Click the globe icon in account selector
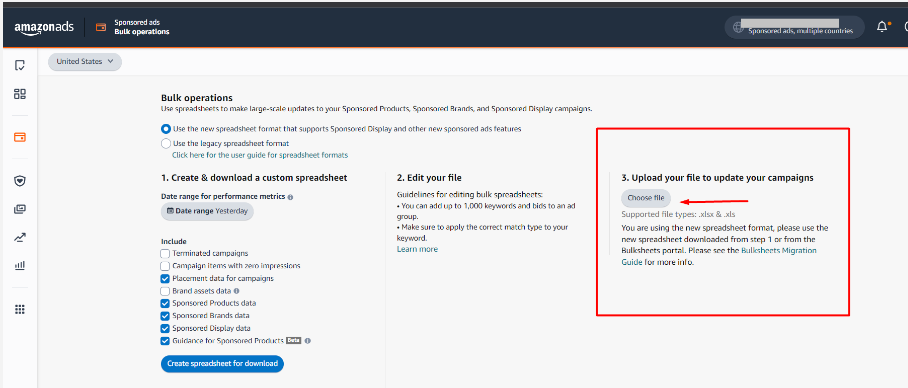The width and height of the screenshot is (908, 388). [x=738, y=27]
